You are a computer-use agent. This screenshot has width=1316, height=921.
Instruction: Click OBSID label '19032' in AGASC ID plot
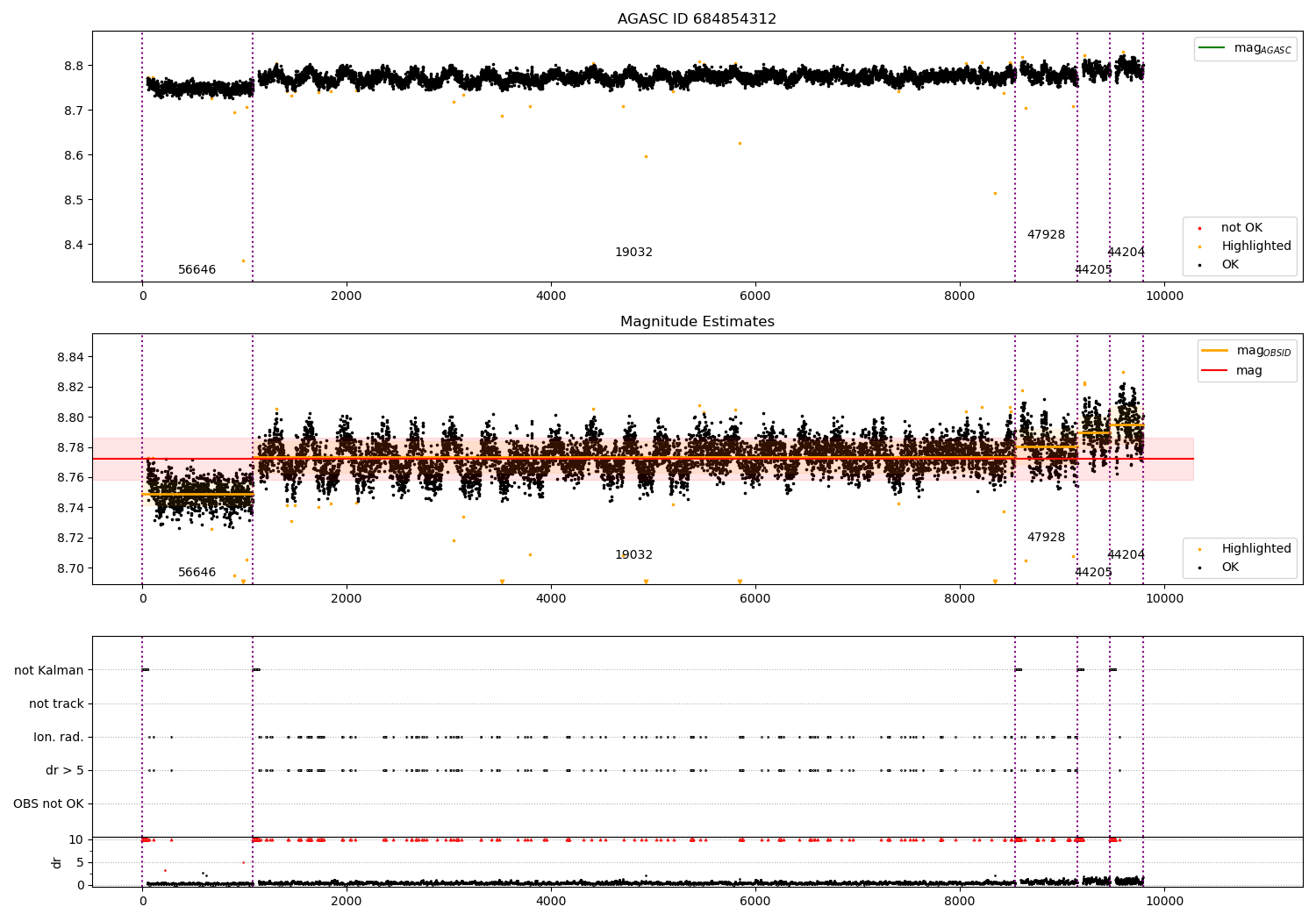pos(633,253)
